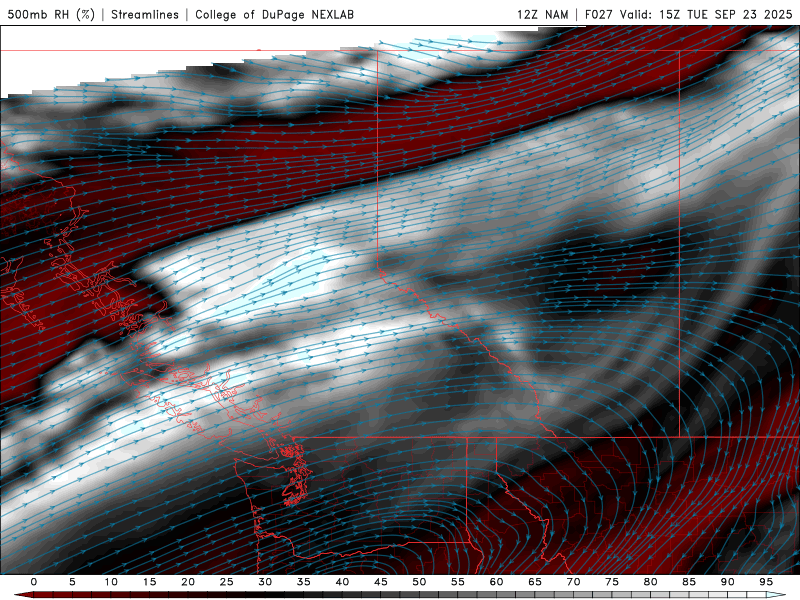This screenshot has height=600, width=800.
Task: Click the colorbar label "30"
Action: click(265, 582)
